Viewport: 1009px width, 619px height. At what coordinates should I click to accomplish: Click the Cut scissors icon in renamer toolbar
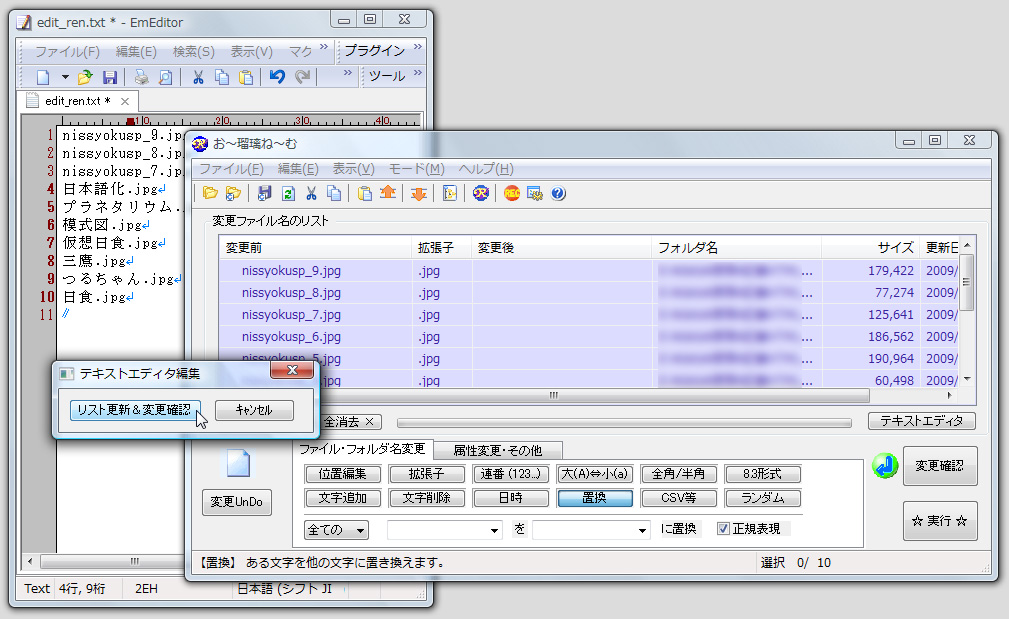[310, 193]
